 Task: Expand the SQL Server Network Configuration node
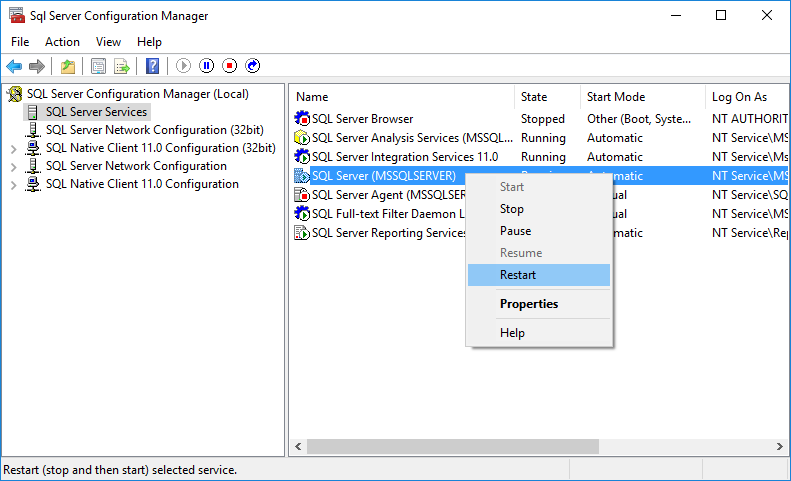click(14, 167)
